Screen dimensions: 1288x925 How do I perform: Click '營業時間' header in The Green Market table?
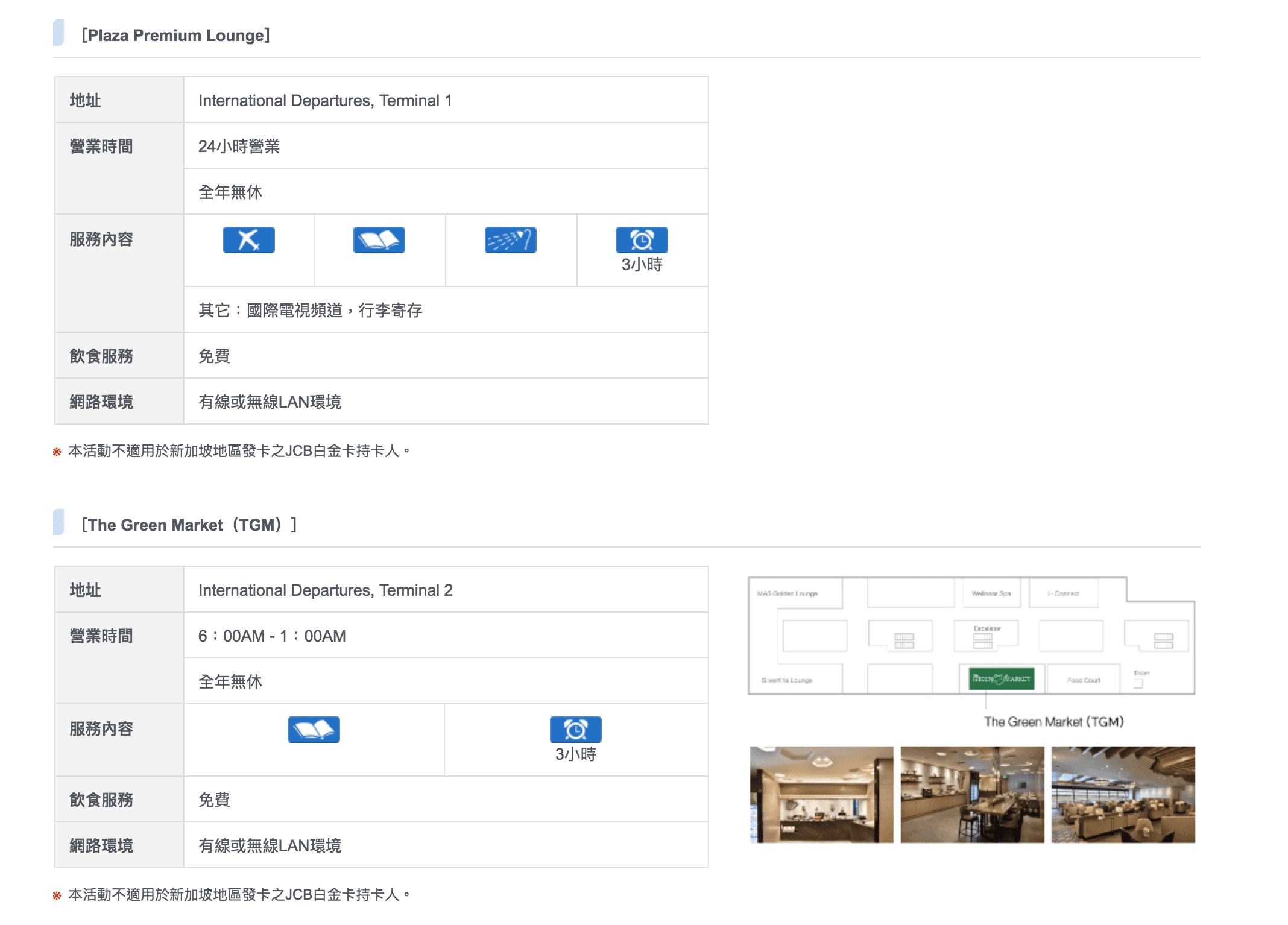(101, 636)
